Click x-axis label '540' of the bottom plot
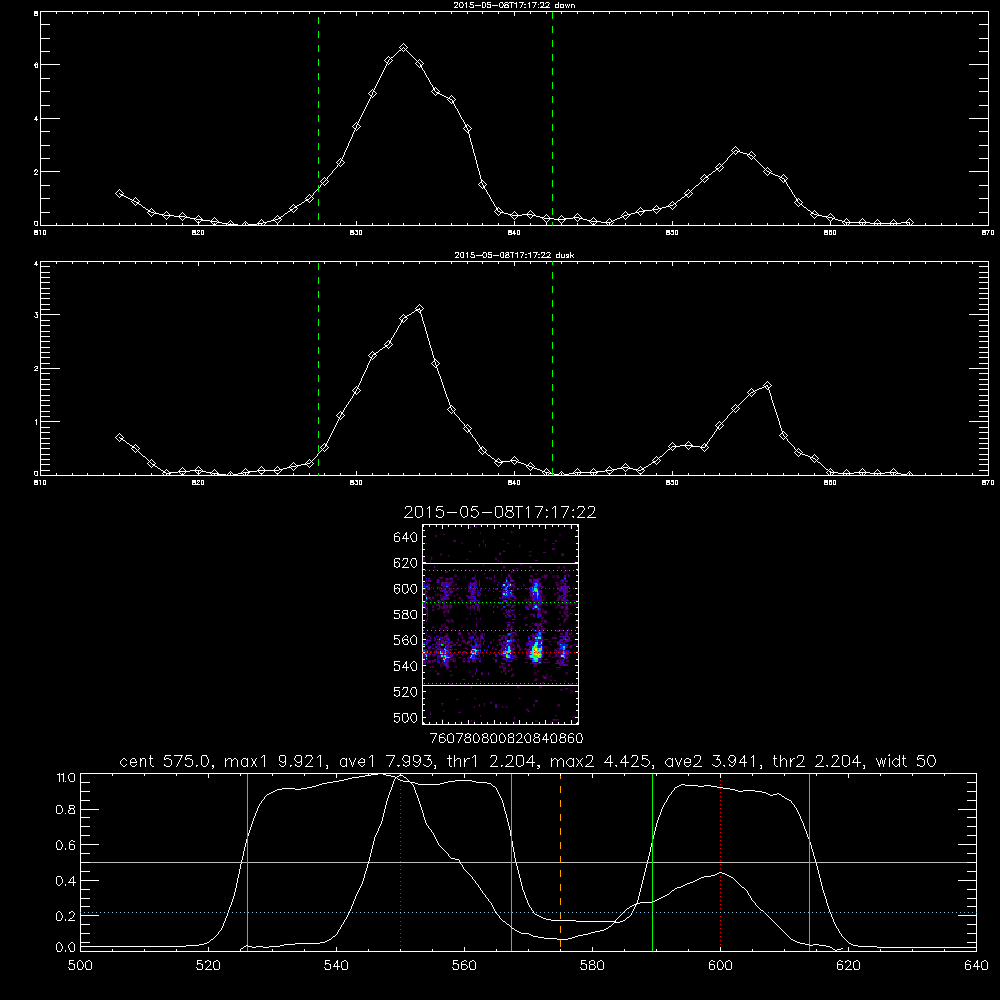Image resolution: width=1000 pixels, height=1000 pixels. coord(336,966)
